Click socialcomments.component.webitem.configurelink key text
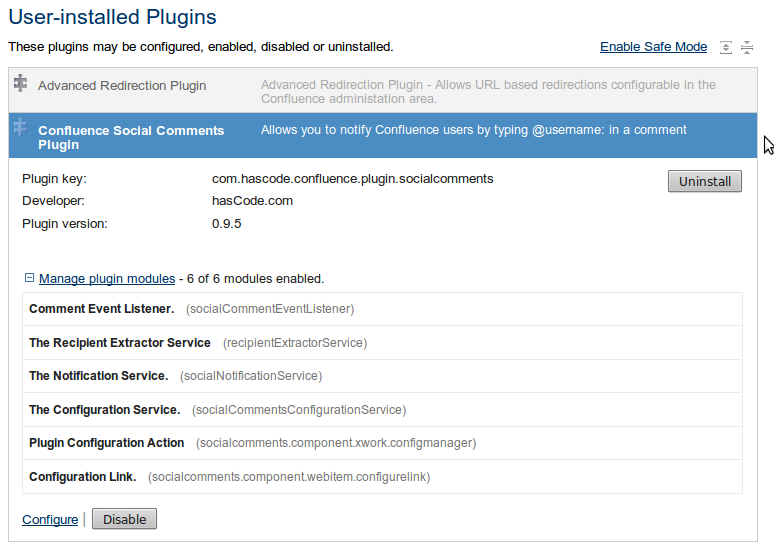 pyautogui.click(x=289, y=477)
